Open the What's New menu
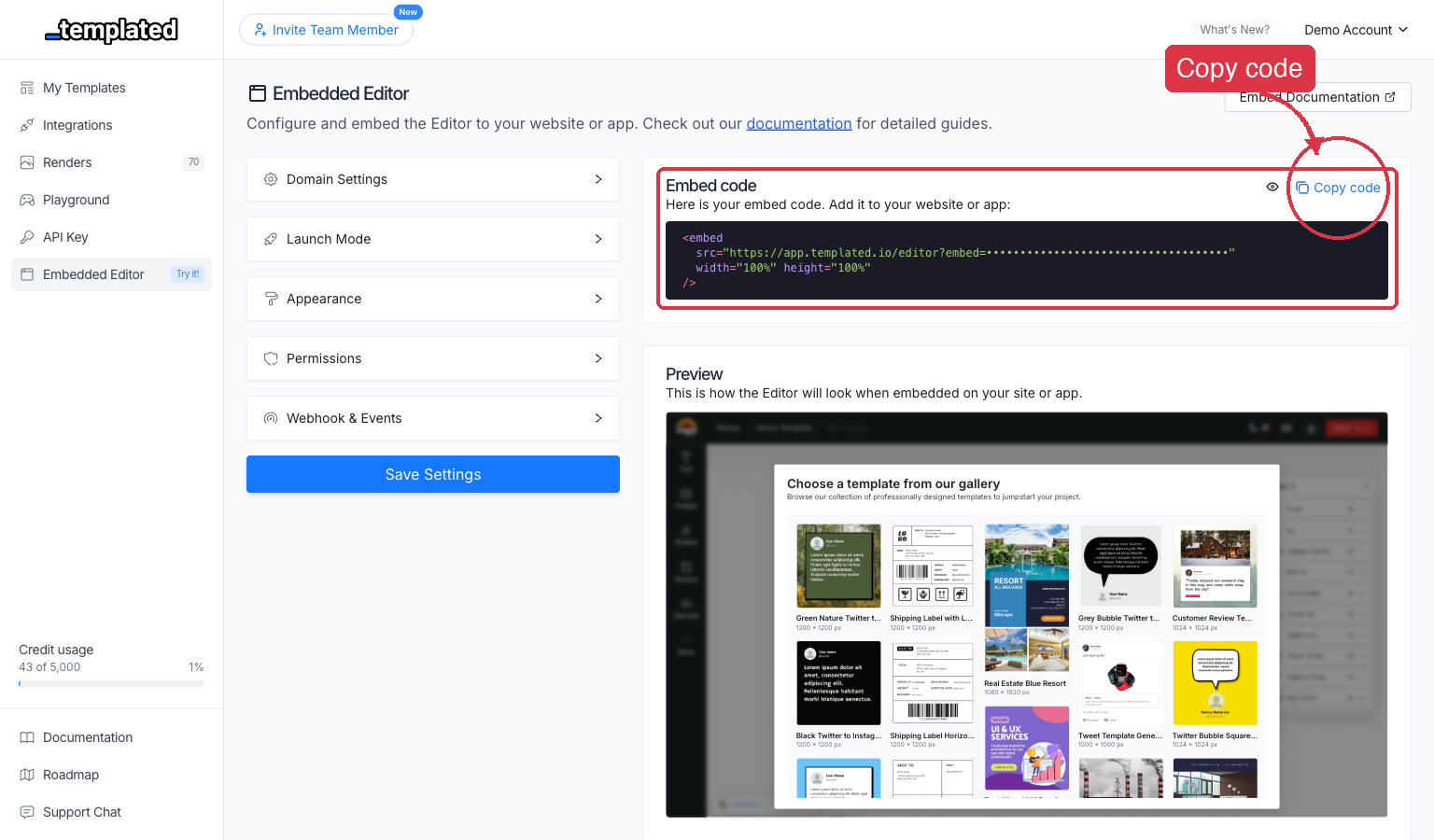The height and width of the screenshot is (840, 1434). [1234, 29]
